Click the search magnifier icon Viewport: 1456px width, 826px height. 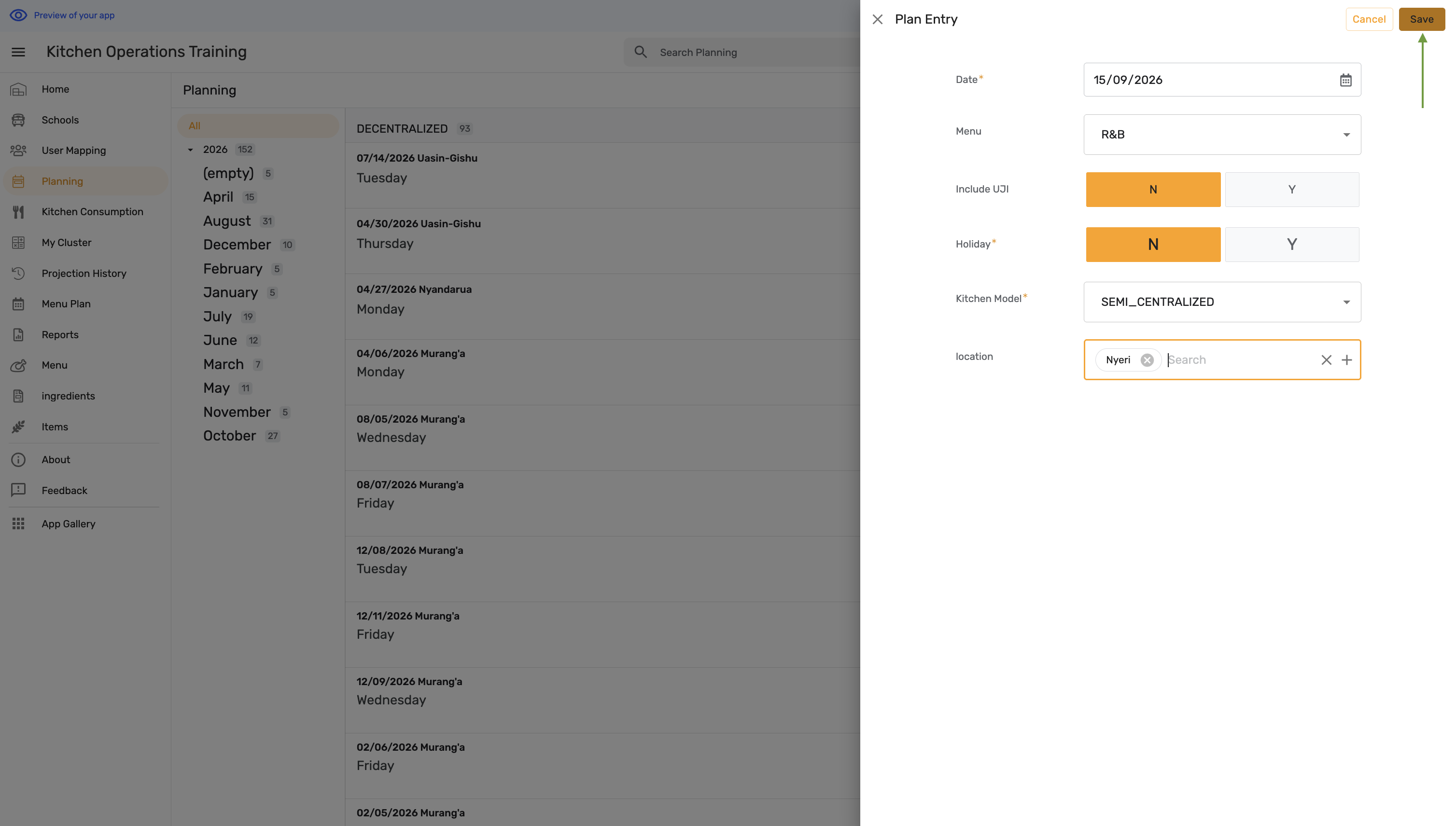click(x=640, y=52)
